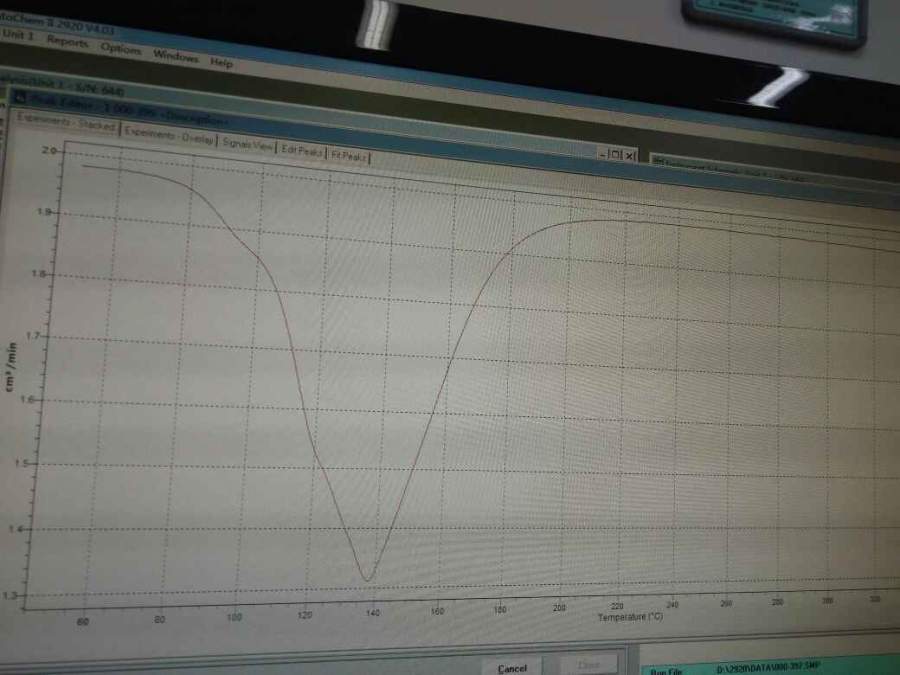Image resolution: width=900 pixels, height=675 pixels.
Task: Click the curve minimum near 140 °C
Action: point(367,579)
